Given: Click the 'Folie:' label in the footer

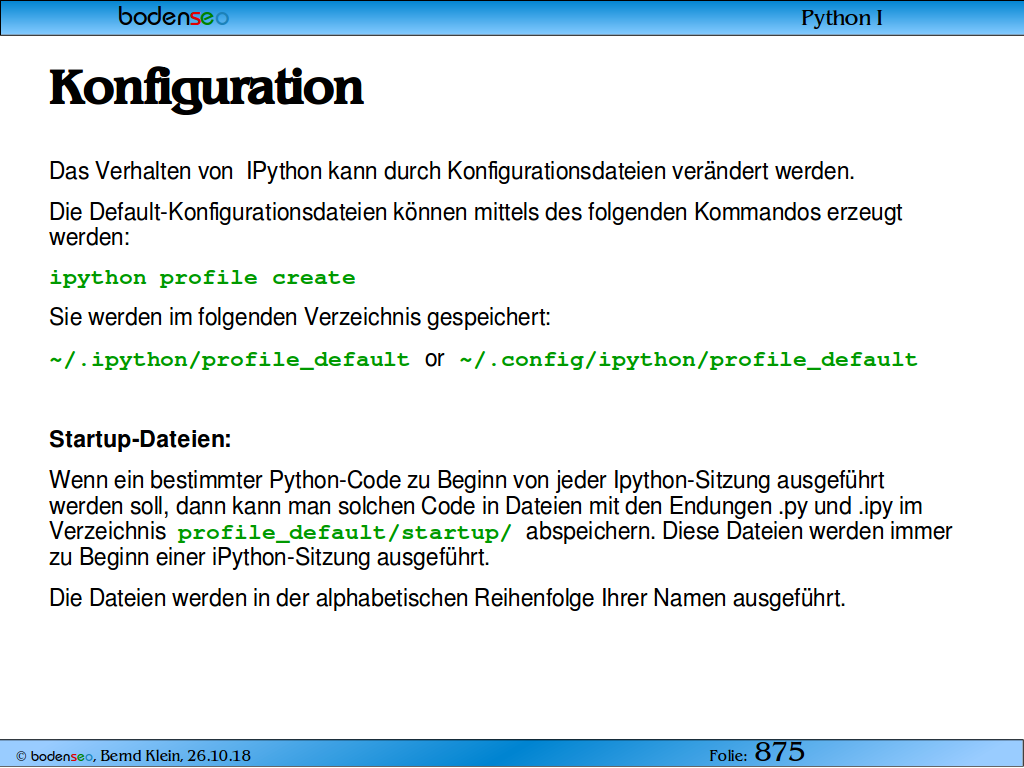Looking at the screenshot, I should click(728, 756).
